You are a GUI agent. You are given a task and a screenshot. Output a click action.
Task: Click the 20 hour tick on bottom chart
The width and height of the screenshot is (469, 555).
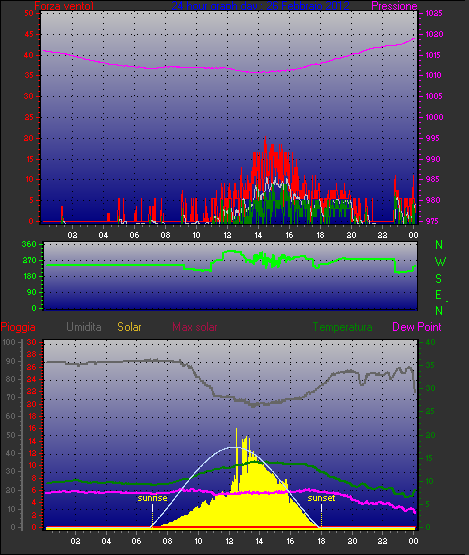click(x=352, y=541)
